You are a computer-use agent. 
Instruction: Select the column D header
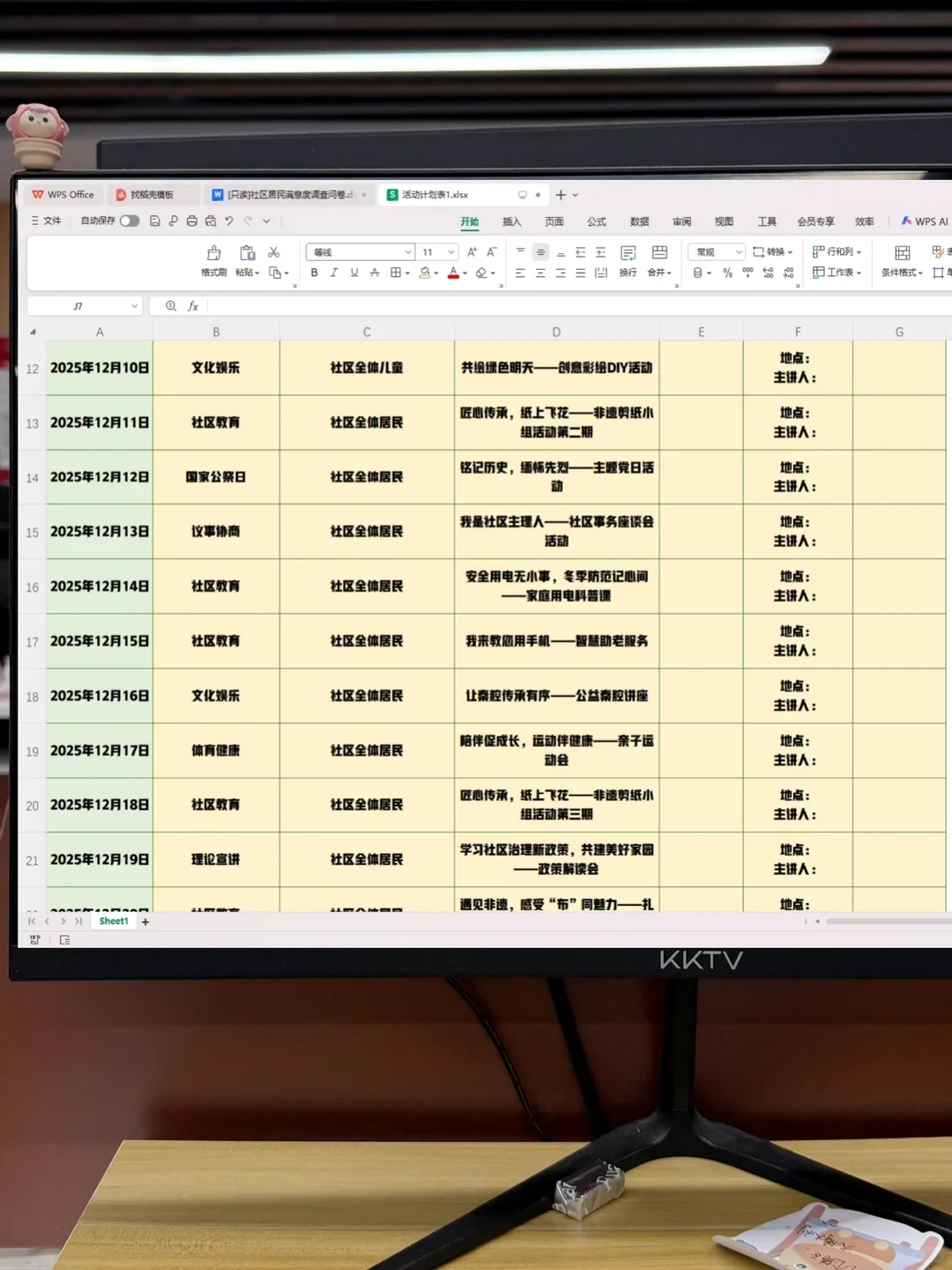click(x=556, y=332)
